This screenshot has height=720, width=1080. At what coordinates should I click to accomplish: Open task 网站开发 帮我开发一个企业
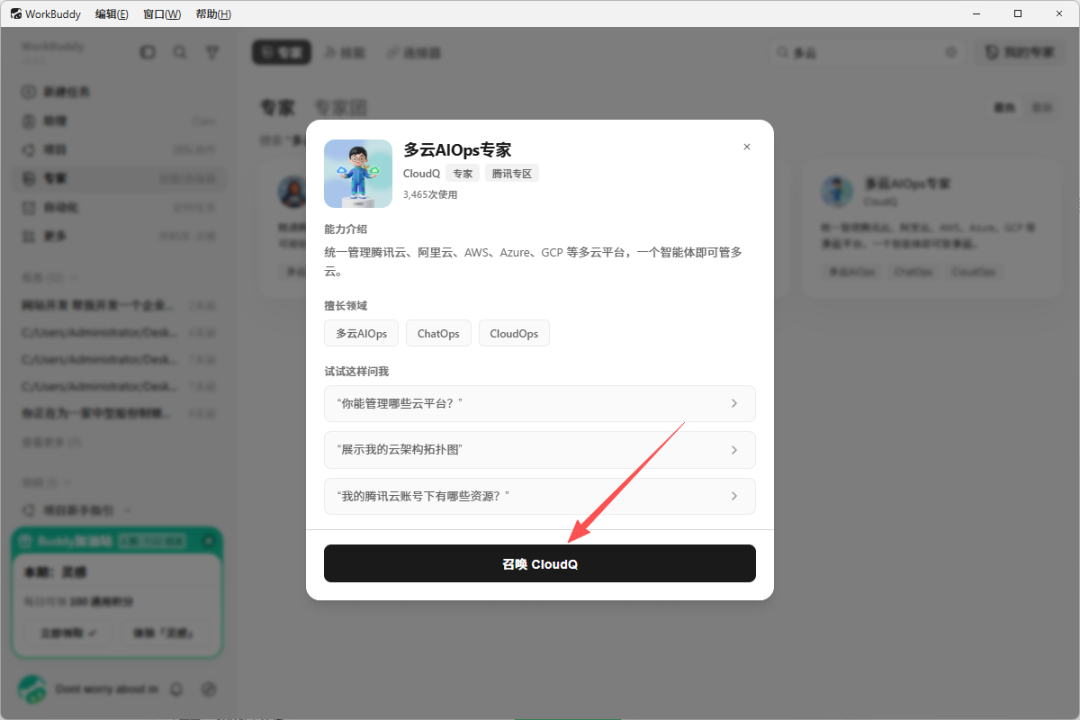point(118,305)
